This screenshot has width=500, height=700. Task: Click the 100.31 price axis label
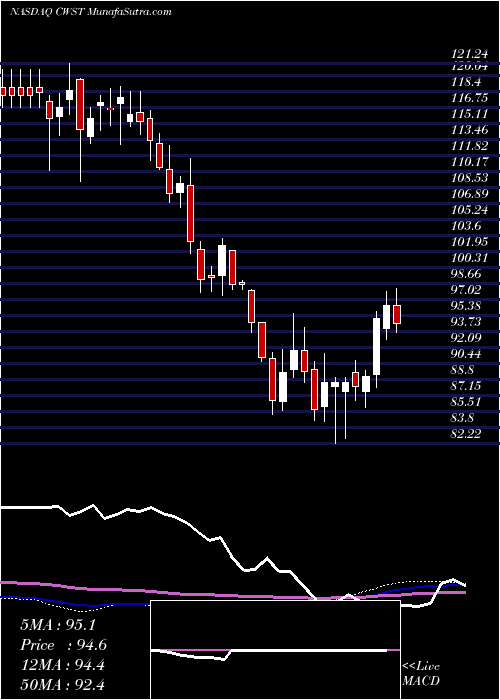coord(469,258)
